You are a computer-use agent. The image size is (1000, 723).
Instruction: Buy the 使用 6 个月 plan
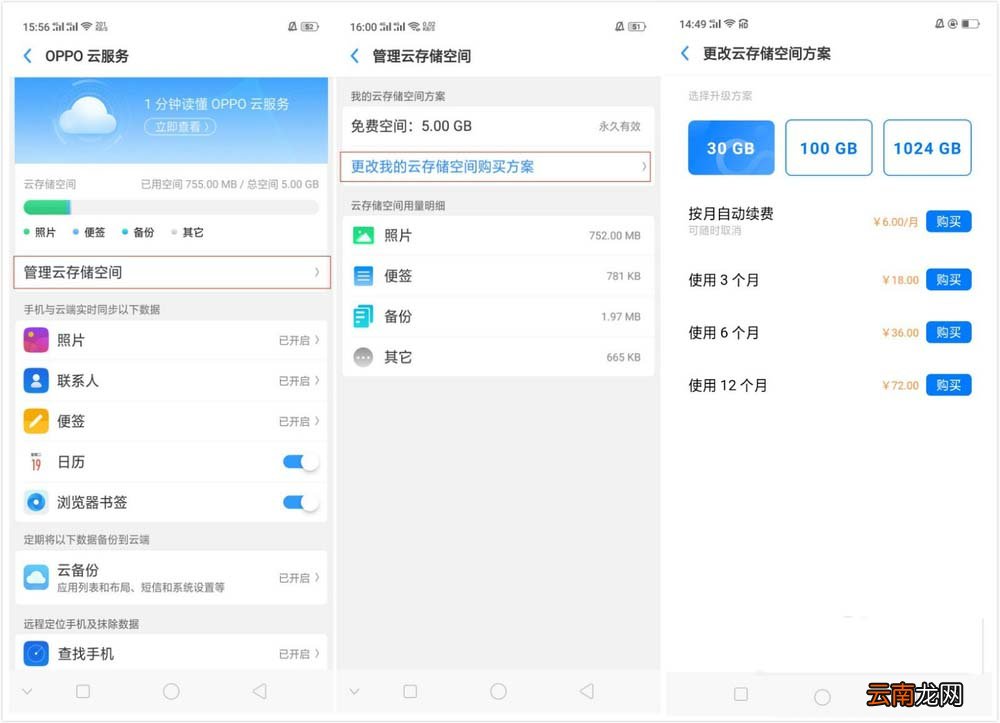(x=948, y=333)
